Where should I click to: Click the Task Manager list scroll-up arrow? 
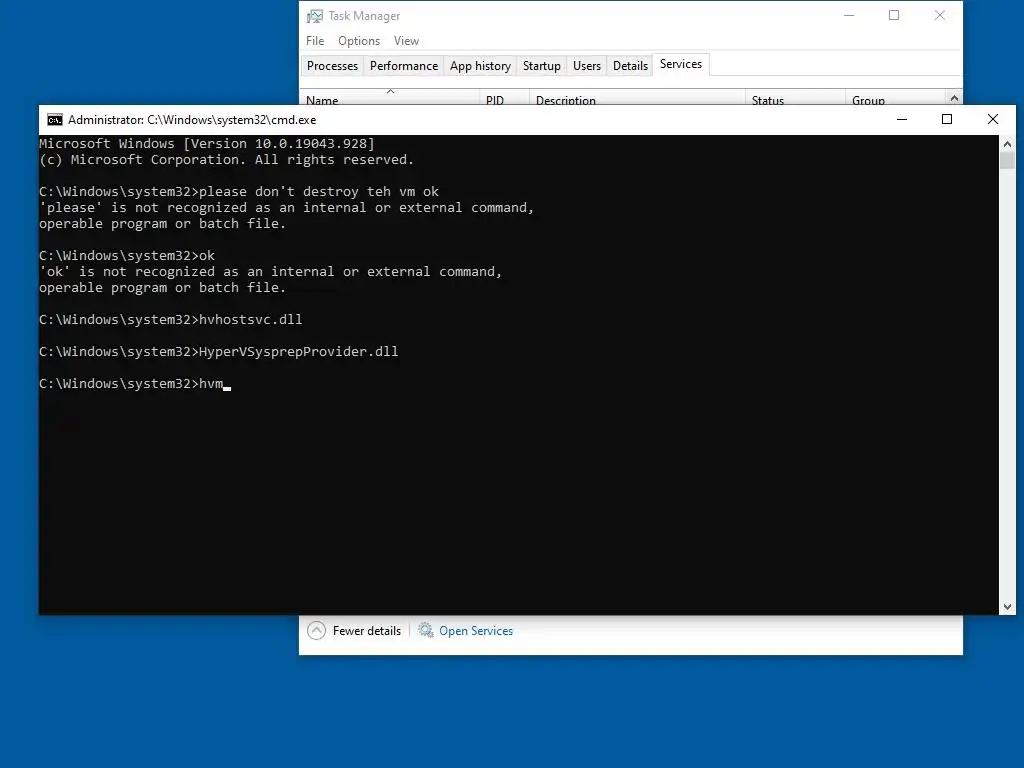(x=954, y=98)
